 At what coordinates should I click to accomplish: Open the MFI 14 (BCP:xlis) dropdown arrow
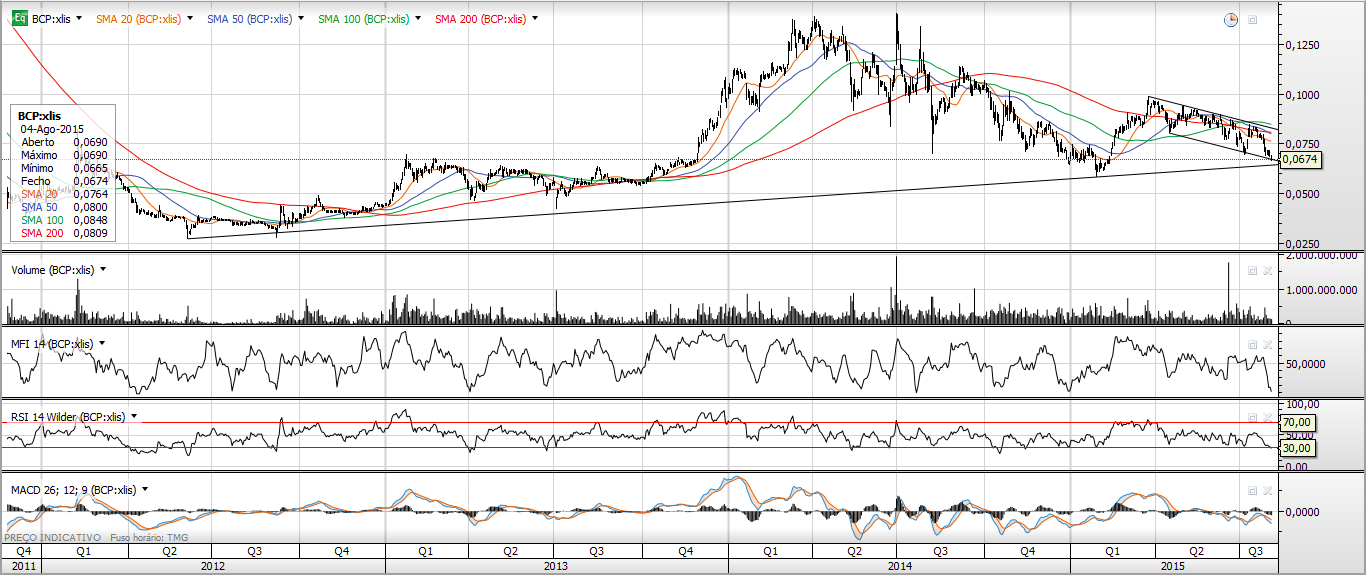(102, 344)
